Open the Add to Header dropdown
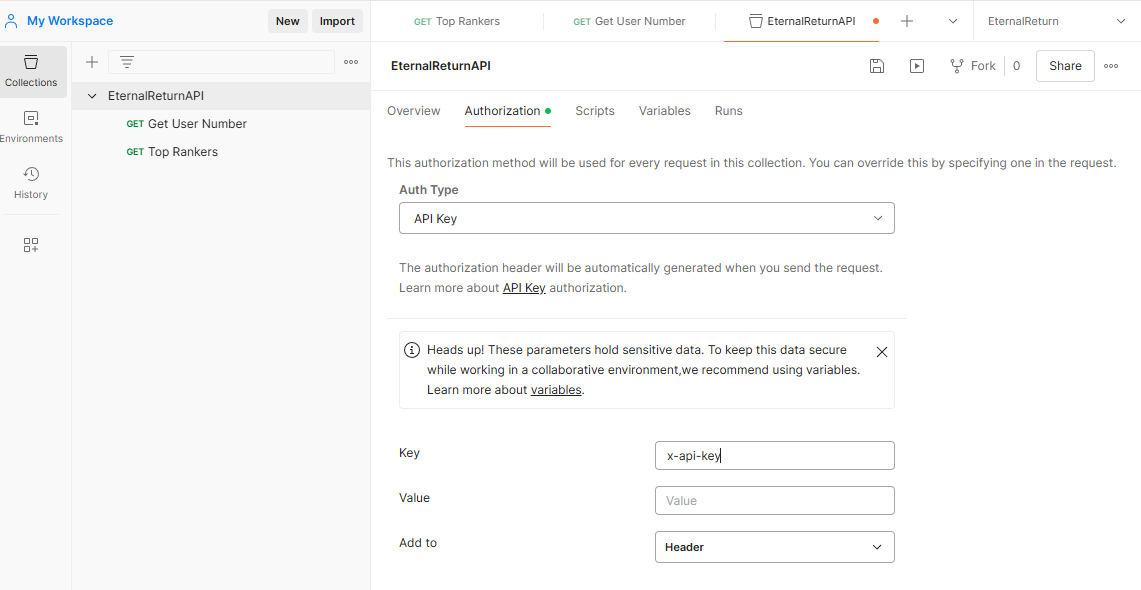 pos(774,547)
